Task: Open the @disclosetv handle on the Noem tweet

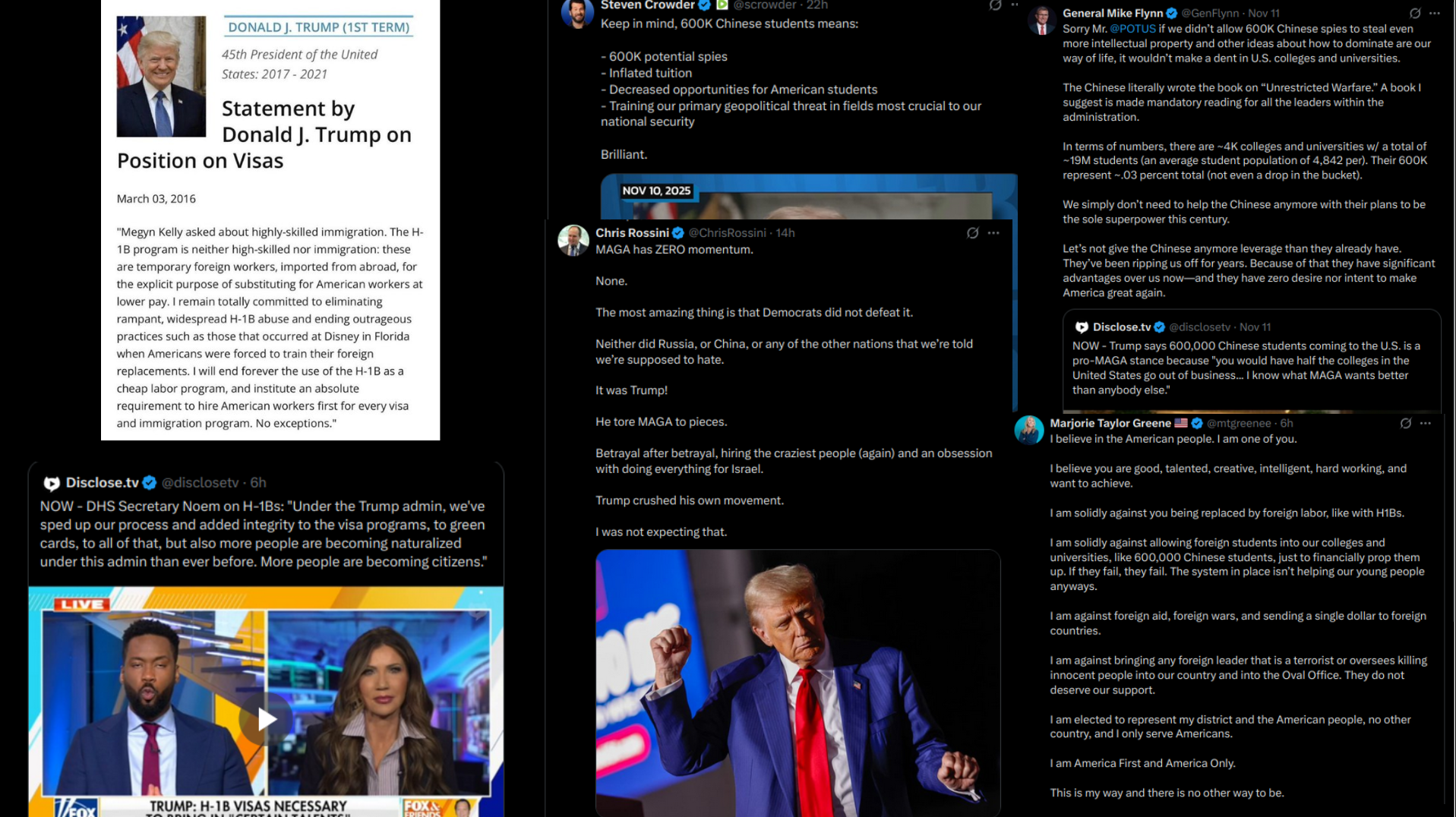Action: click(x=200, y=482)
